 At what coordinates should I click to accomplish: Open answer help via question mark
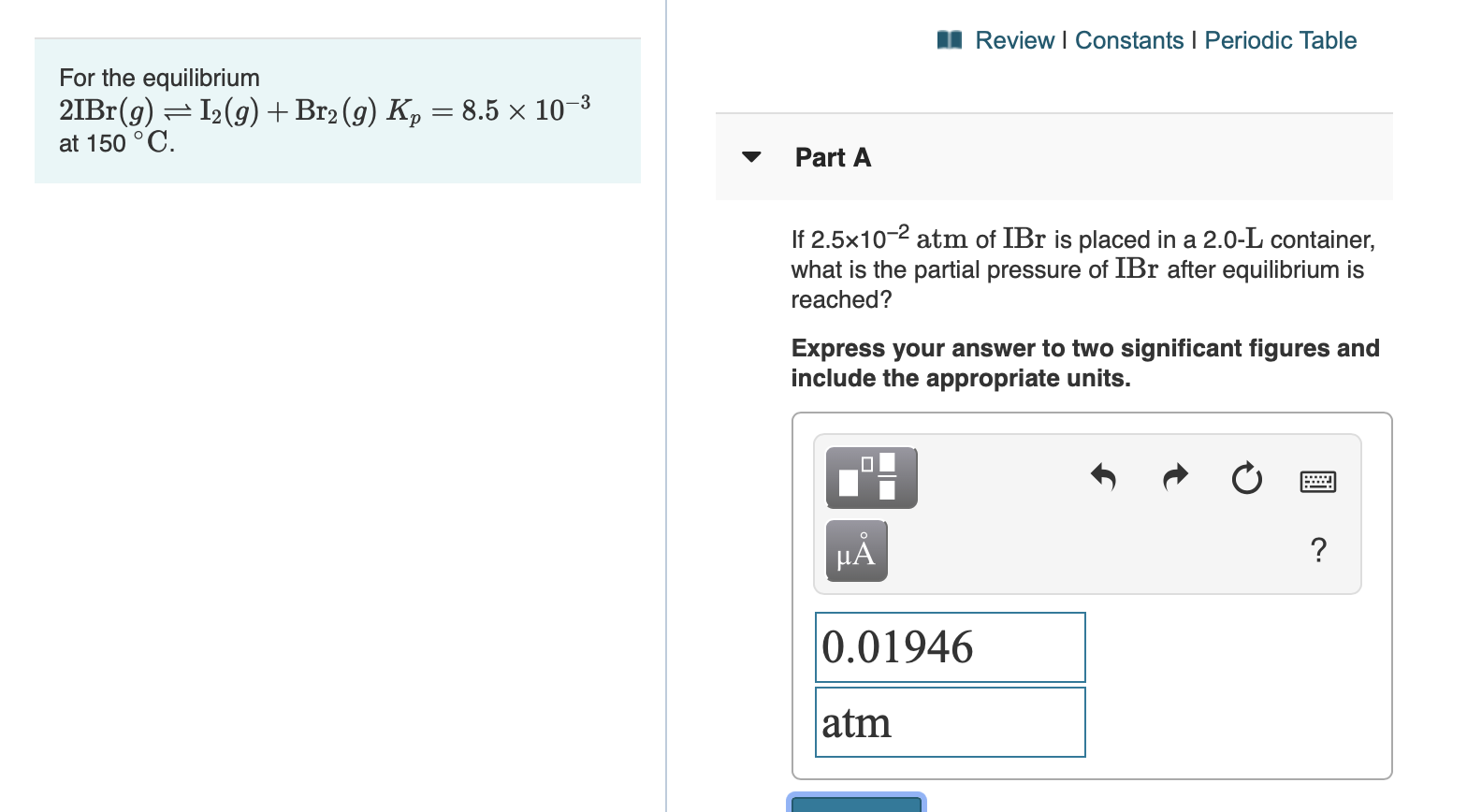coord(1318,551)
